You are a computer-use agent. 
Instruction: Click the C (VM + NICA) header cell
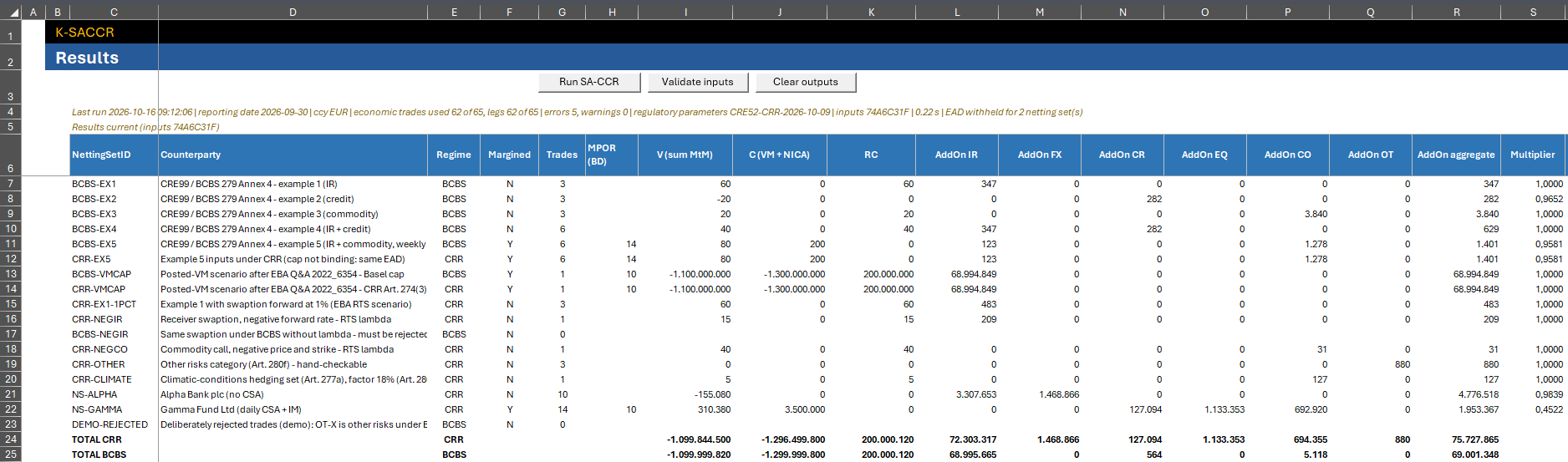[780, 155]
